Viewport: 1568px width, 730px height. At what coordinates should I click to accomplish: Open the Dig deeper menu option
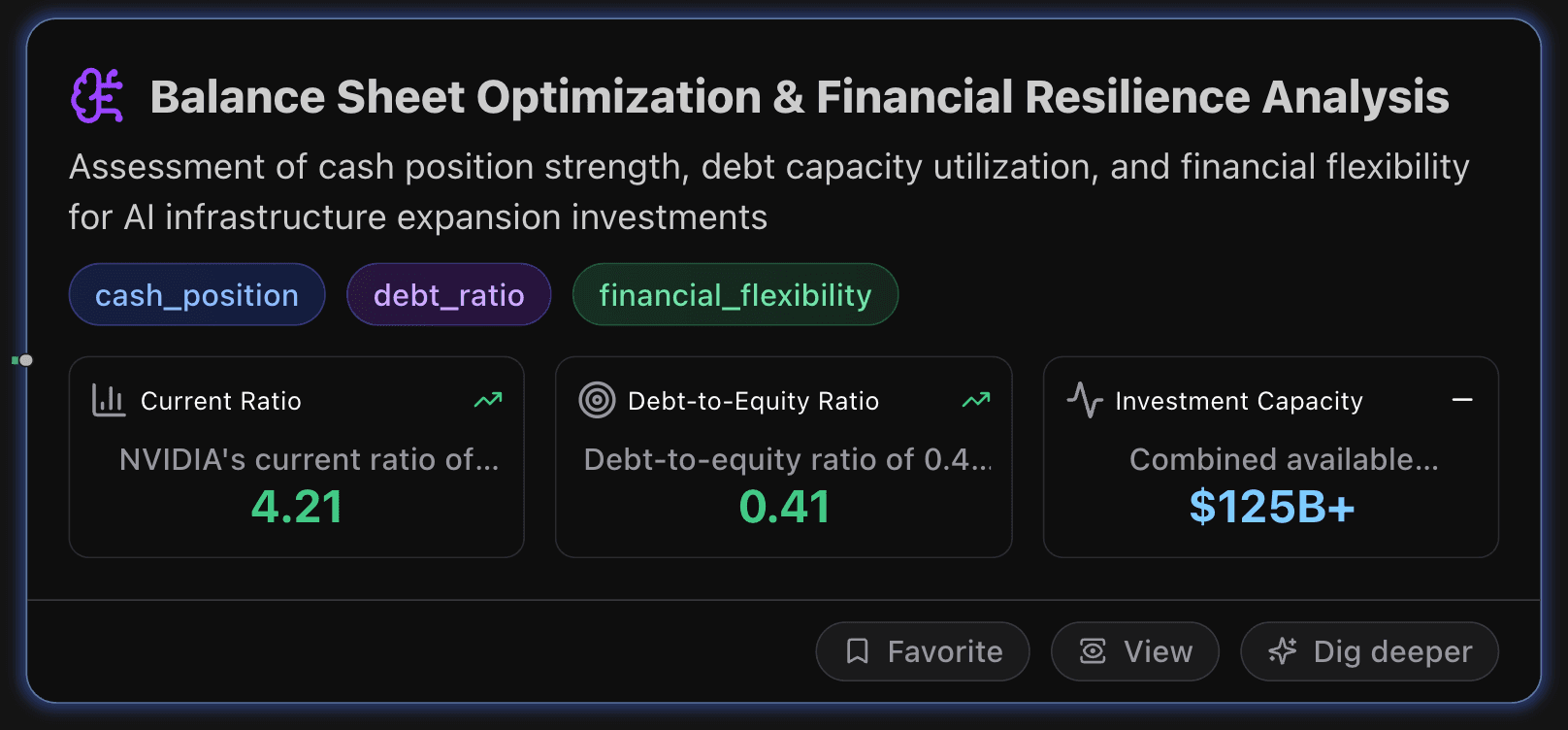click(1369, 651)
